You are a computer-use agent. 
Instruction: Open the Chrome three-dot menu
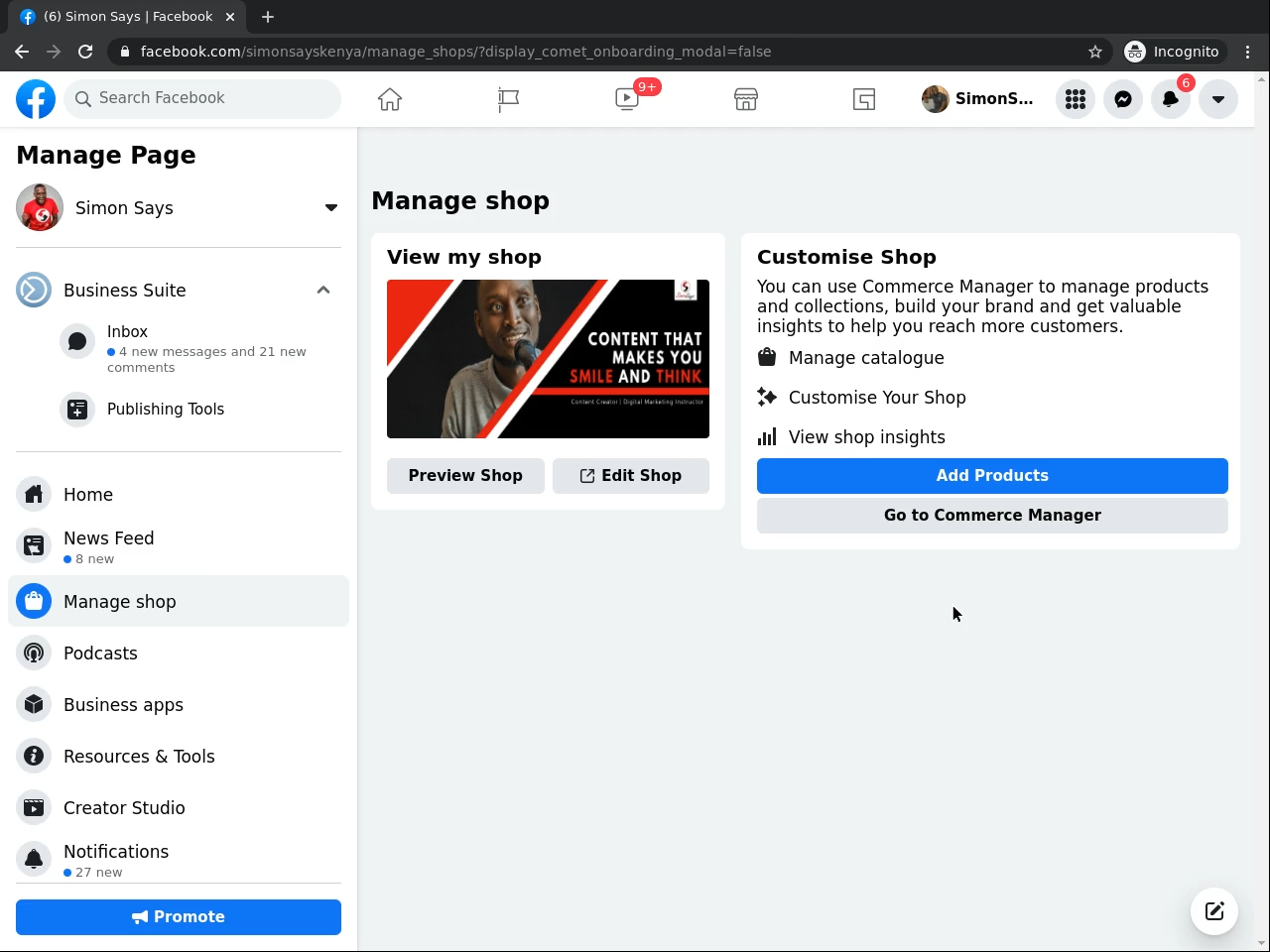(1248, 52)
